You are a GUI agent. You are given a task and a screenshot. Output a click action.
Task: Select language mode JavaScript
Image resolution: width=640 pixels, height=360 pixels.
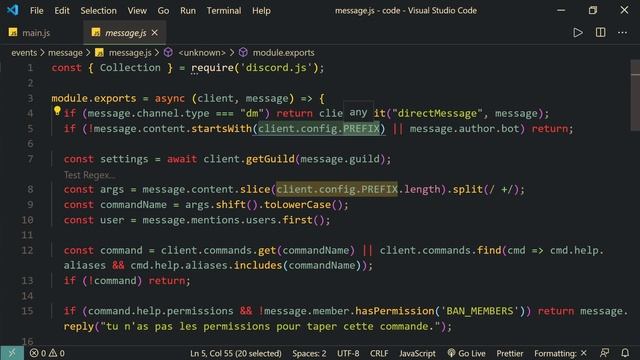(x=417, y=353)
